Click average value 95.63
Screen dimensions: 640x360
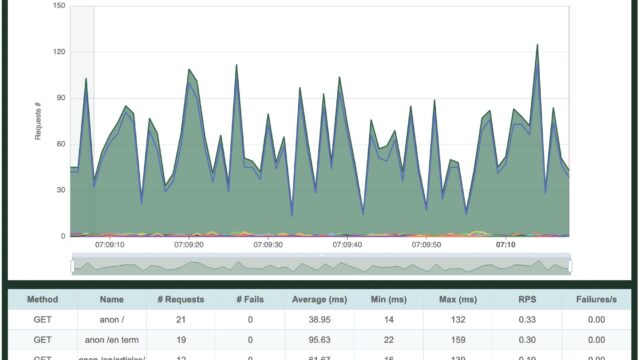pyautogui.click(x=320, y=340)
